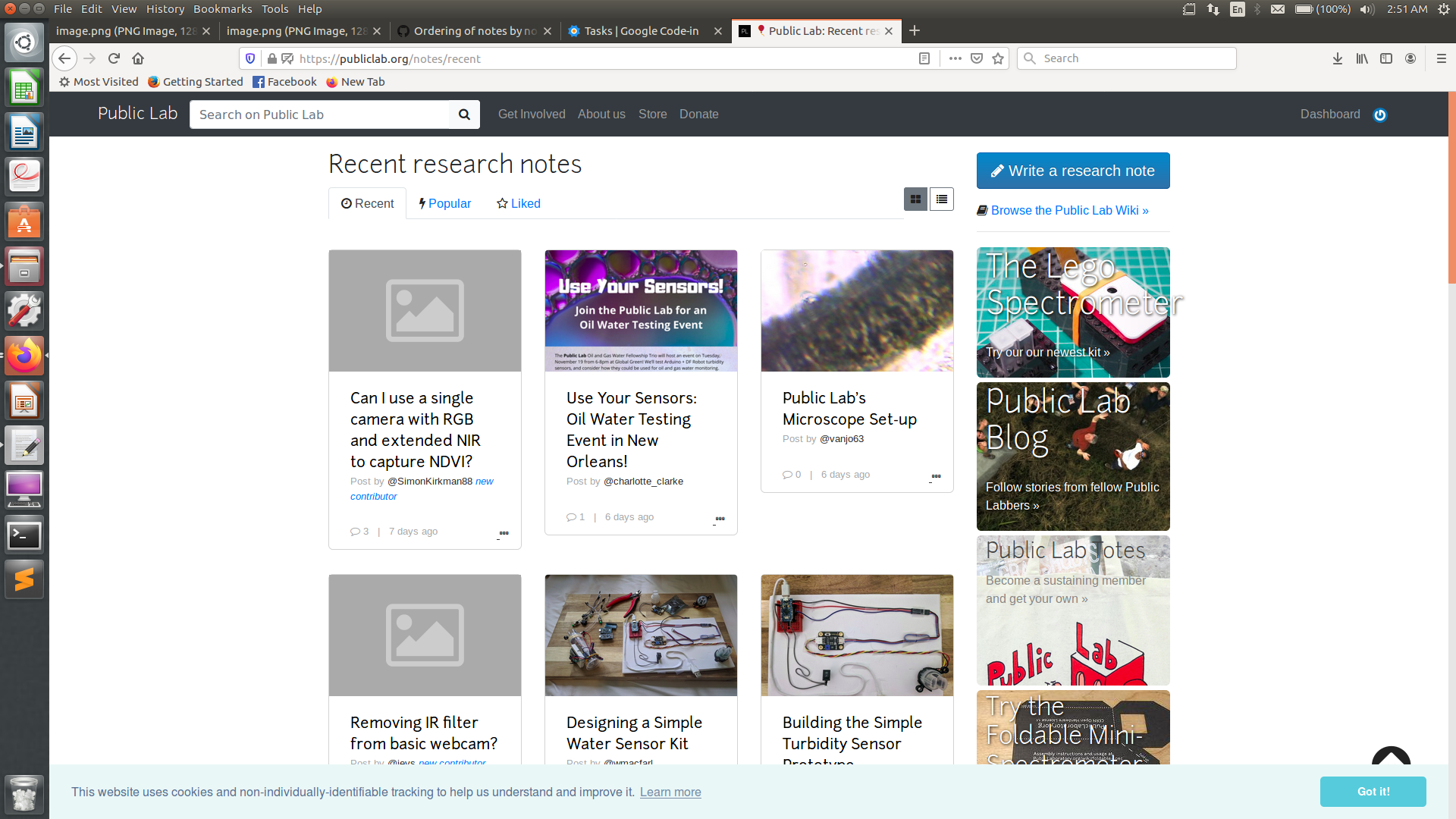
Task: Click the Search on Public Lab field
Action: pos(319,115)
